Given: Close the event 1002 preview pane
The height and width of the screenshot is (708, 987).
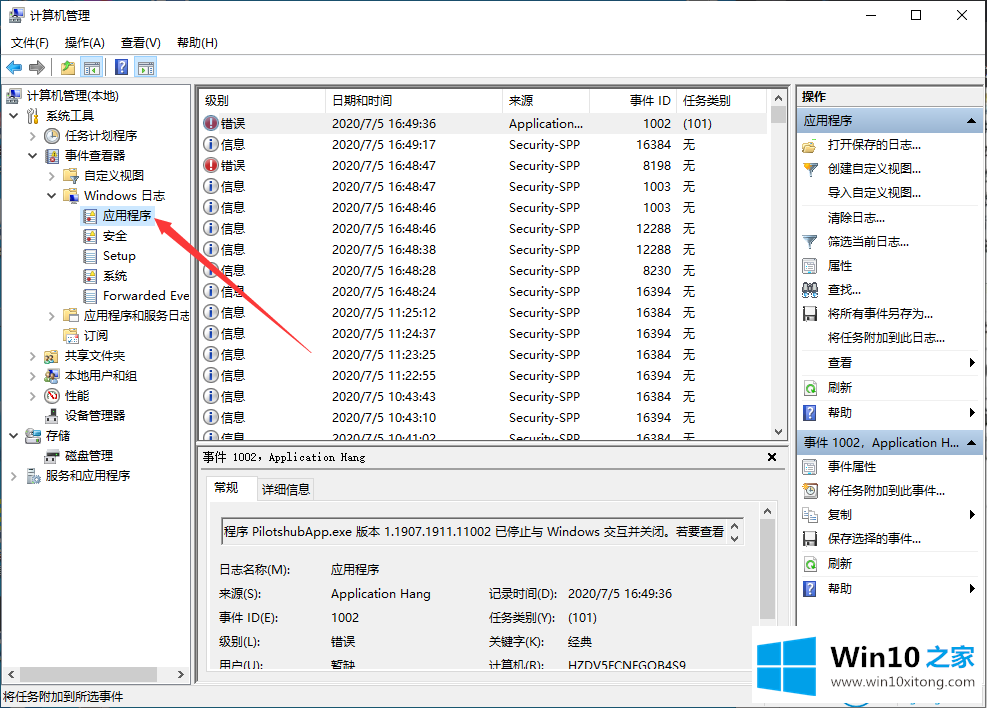Looking at the screenshot, I should point(772,458).
